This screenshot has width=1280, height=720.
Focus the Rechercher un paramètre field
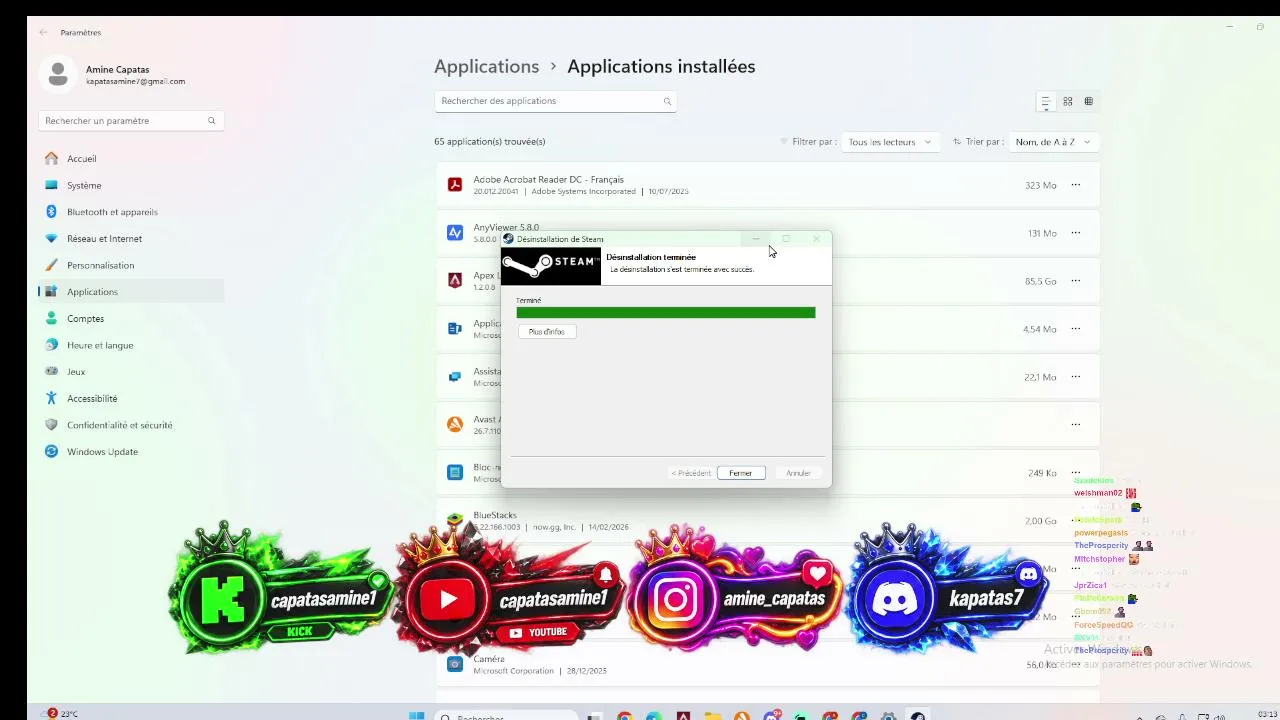pos(131,121)
